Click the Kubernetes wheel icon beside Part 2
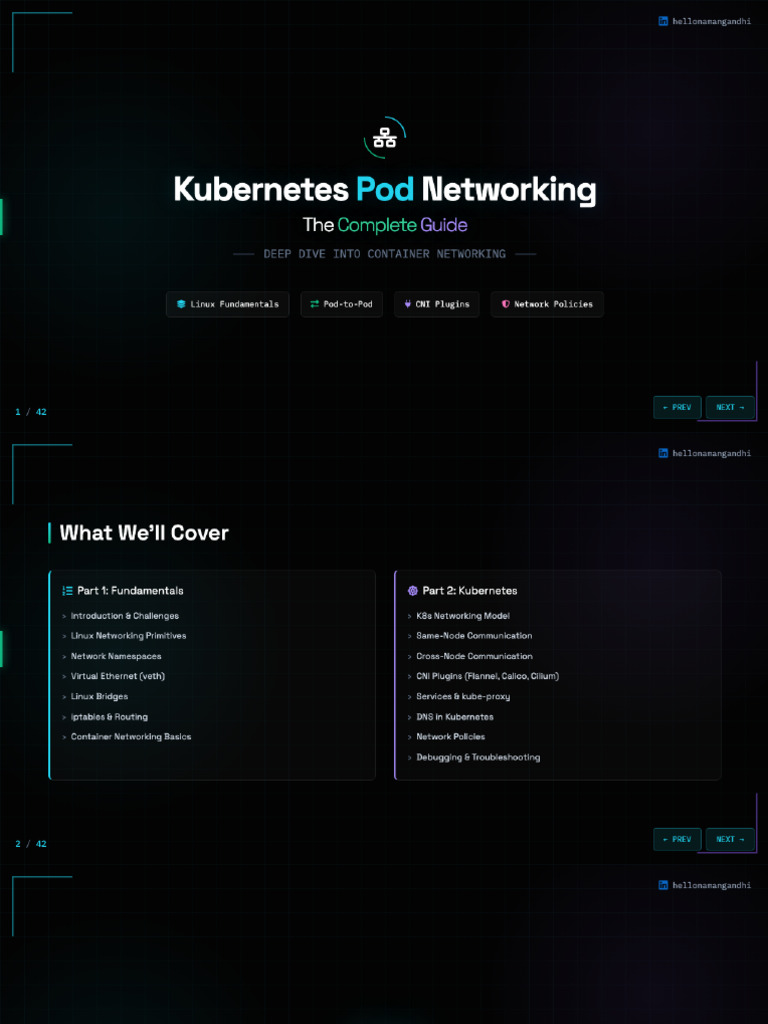768x1024 pixels. (x=413, y=590)
